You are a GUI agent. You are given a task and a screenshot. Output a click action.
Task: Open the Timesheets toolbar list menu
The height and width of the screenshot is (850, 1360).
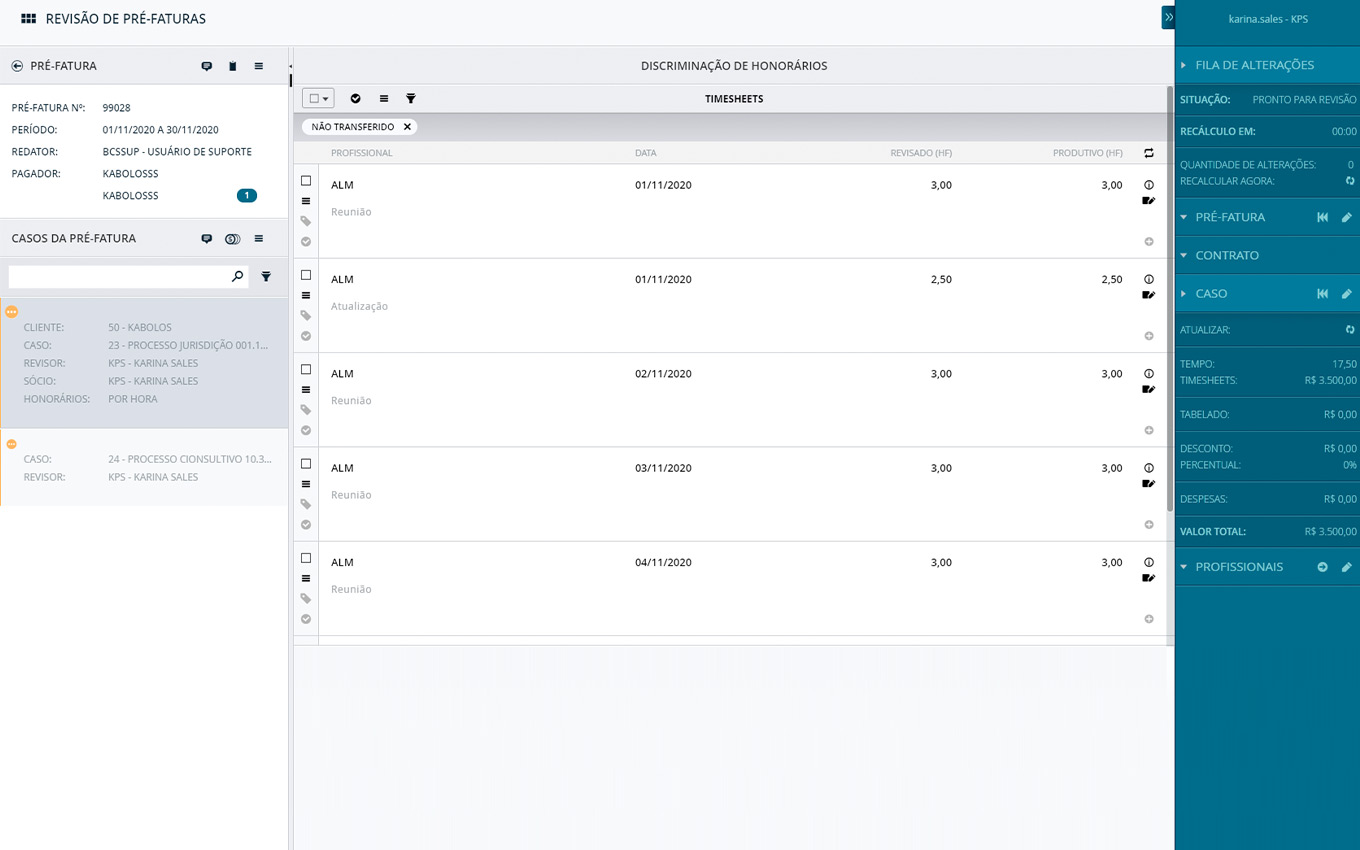[384, 99]
